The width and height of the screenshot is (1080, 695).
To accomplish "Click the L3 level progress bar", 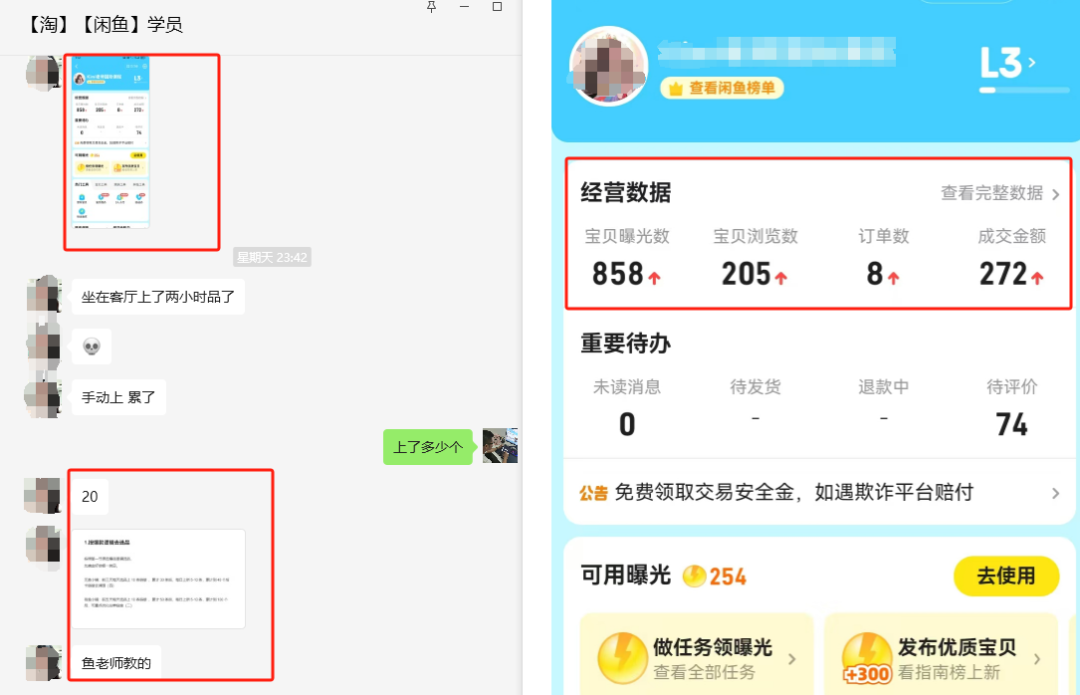I will coord(1022,90).
